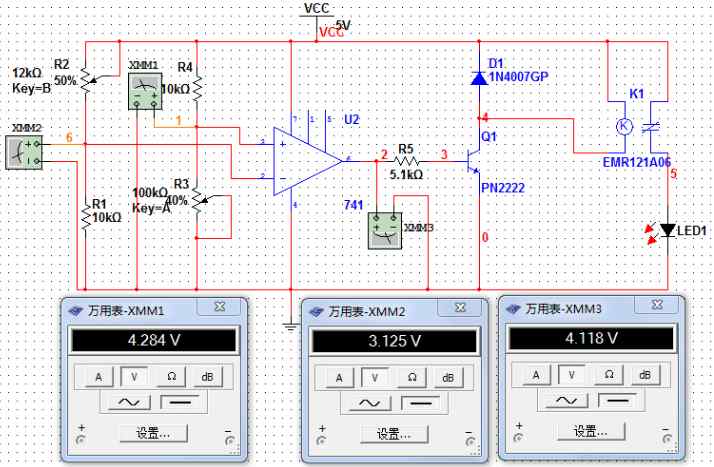This screenshot has height=467, width=714.
Task: Switch XMM3 to dB mode
Action: click(645, 375)
